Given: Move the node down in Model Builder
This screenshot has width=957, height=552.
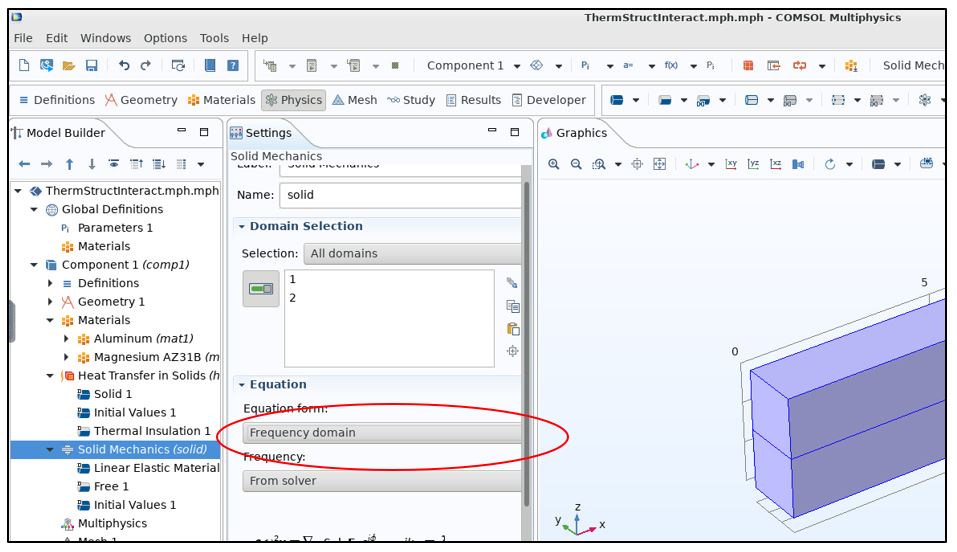Looking at the screenshot, I should click(92, 164).
